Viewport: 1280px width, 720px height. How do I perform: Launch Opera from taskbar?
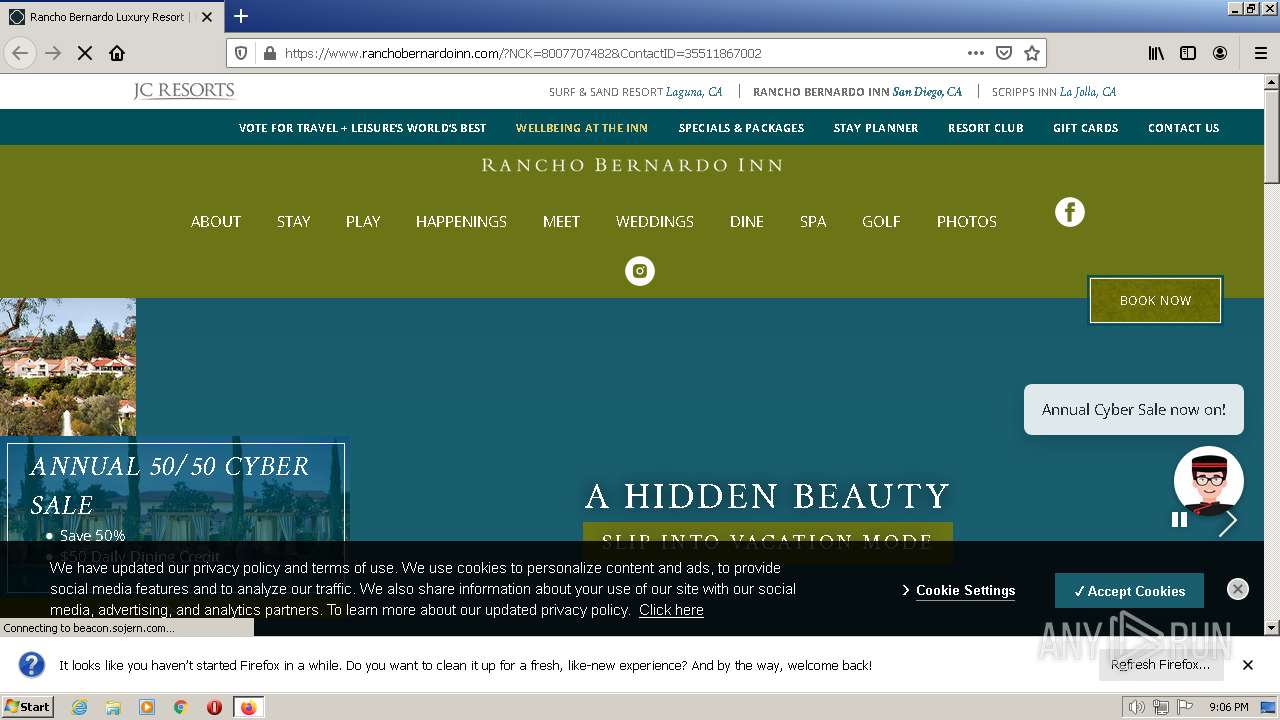[214, 707]
